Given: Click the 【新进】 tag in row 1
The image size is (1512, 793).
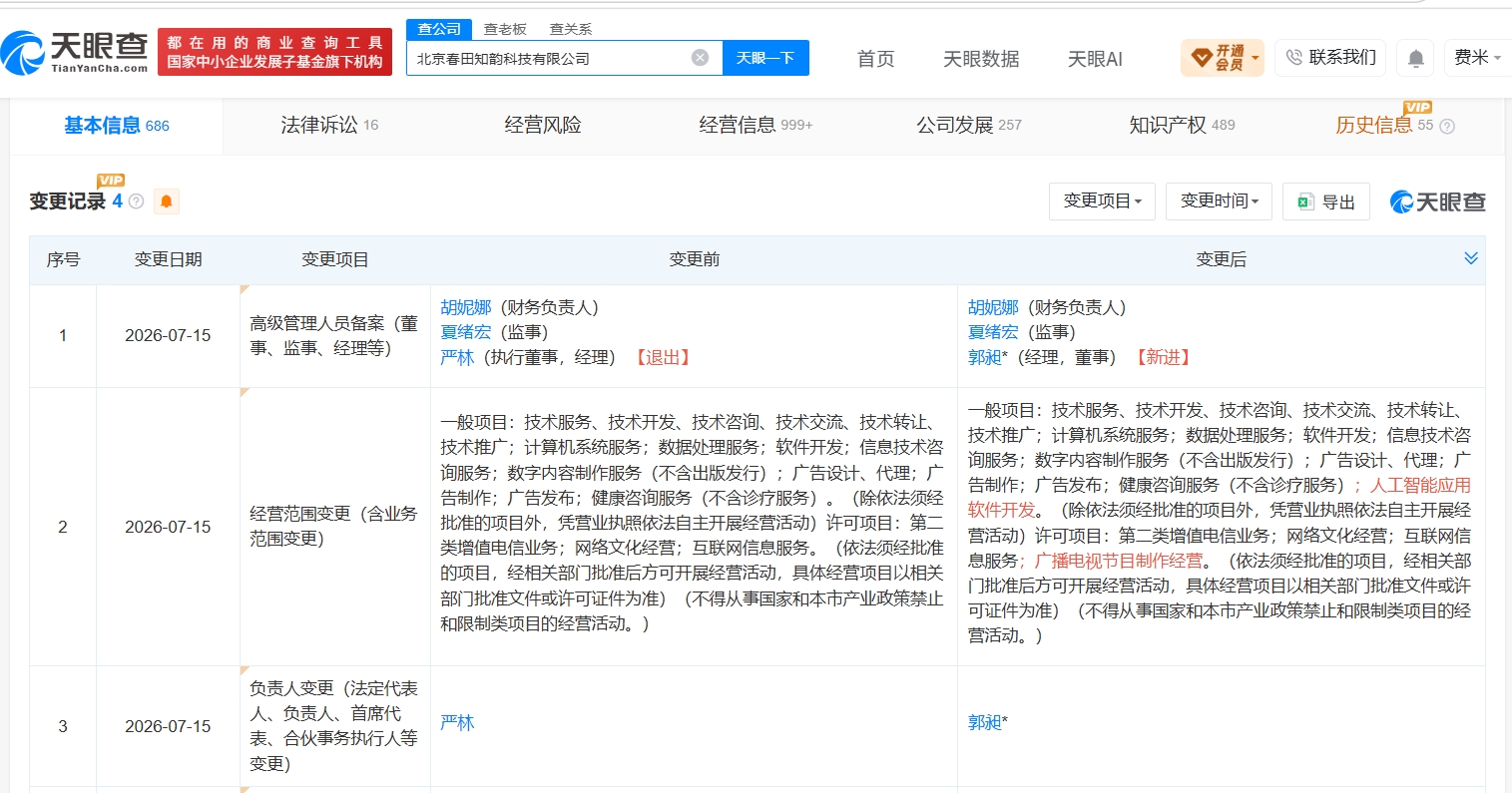Looking at the screenshot, I should 1164,357.
